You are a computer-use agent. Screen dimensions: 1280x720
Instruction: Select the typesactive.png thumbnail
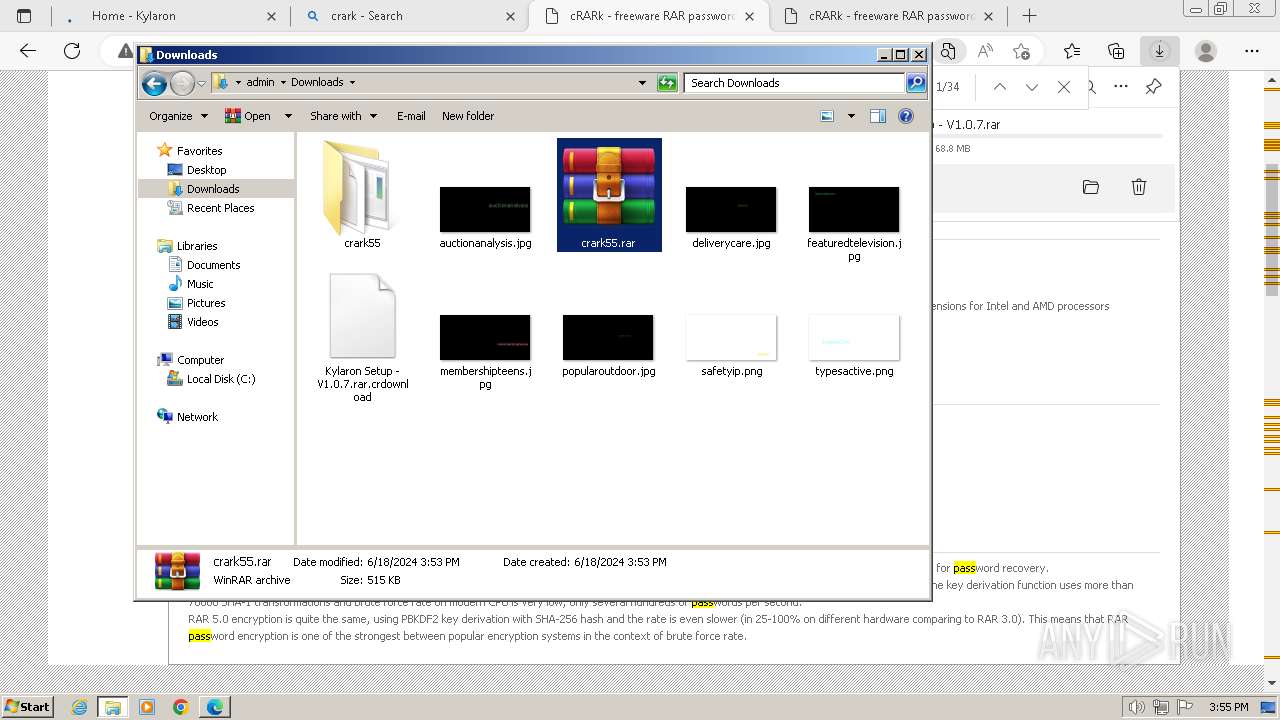[x=854, y=337]
